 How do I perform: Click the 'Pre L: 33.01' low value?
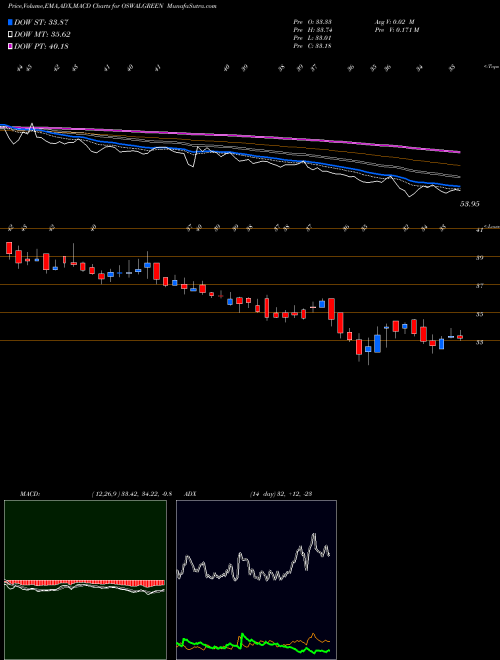coord(312,38)
